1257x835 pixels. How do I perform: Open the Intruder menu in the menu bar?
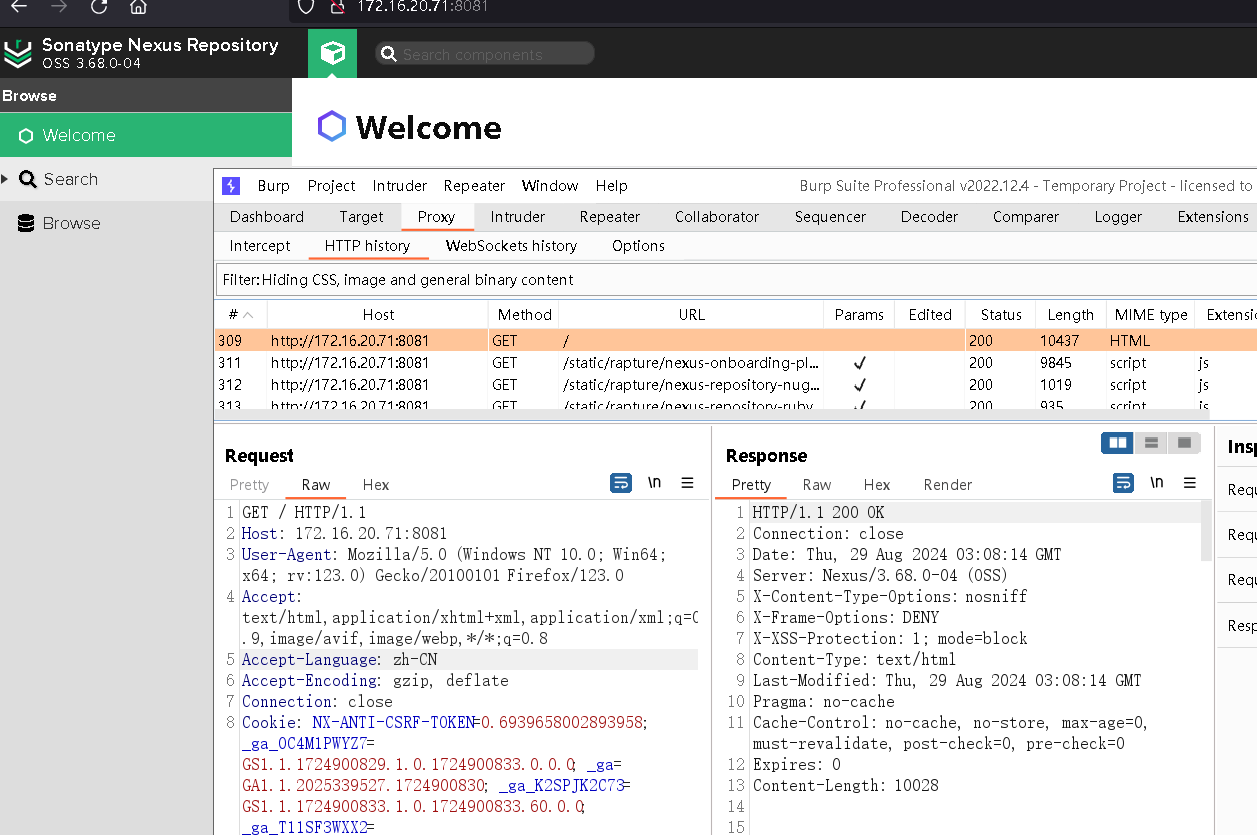click(x=400, y=186)
